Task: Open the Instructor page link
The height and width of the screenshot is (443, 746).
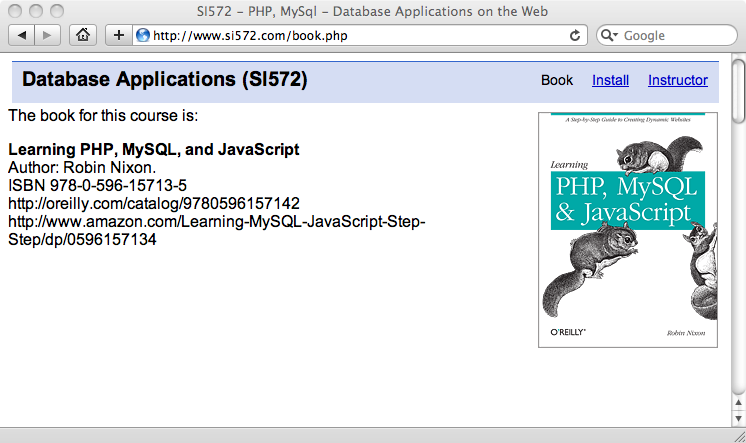Action: pyautogui.click(x=677, y=80)
